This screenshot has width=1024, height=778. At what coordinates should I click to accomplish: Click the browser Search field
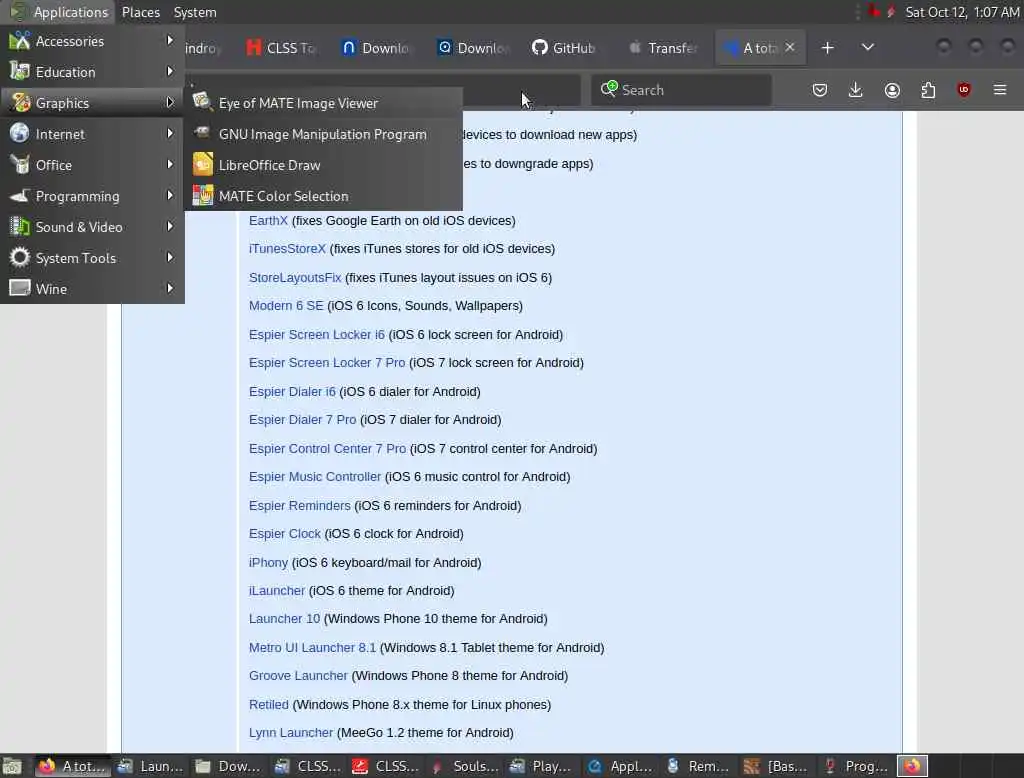click(x=681, y=89)
